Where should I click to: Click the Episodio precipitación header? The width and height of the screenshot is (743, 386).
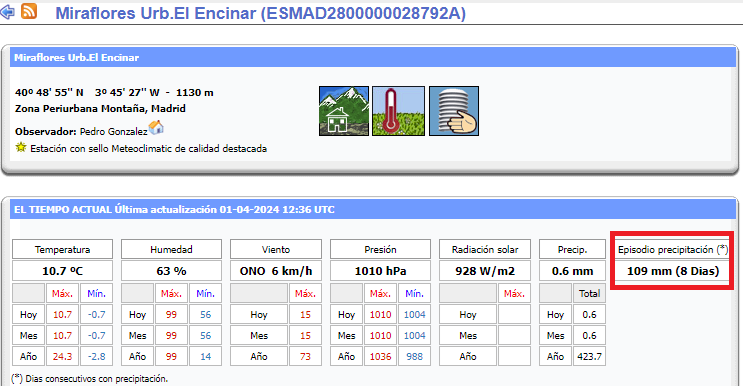[673, 249]
